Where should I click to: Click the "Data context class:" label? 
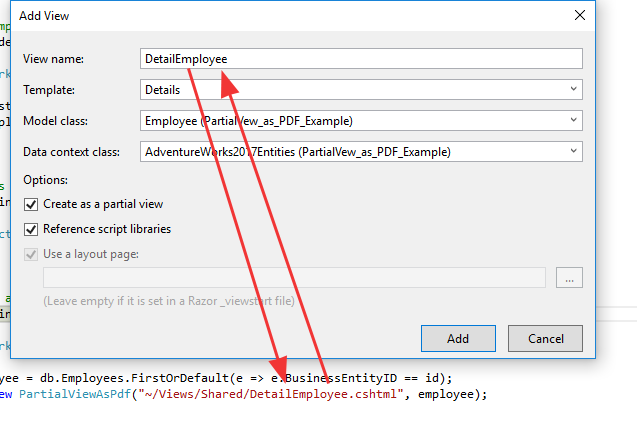click(x=71, y=152)
